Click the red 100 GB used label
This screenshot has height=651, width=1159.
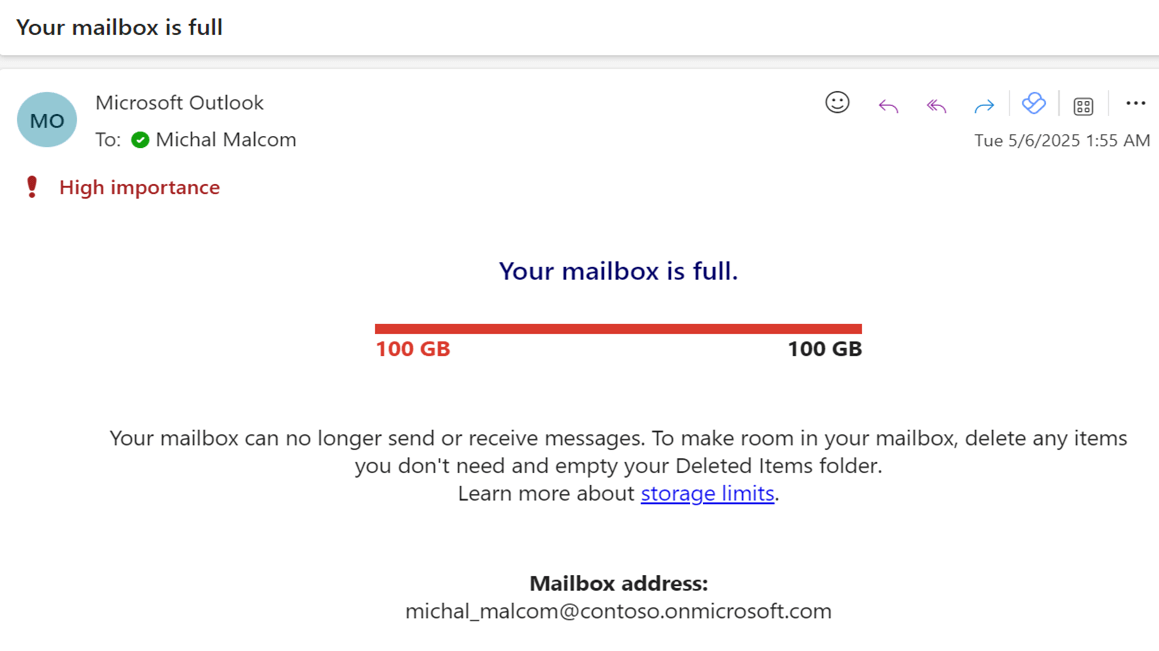click(413, 349)
